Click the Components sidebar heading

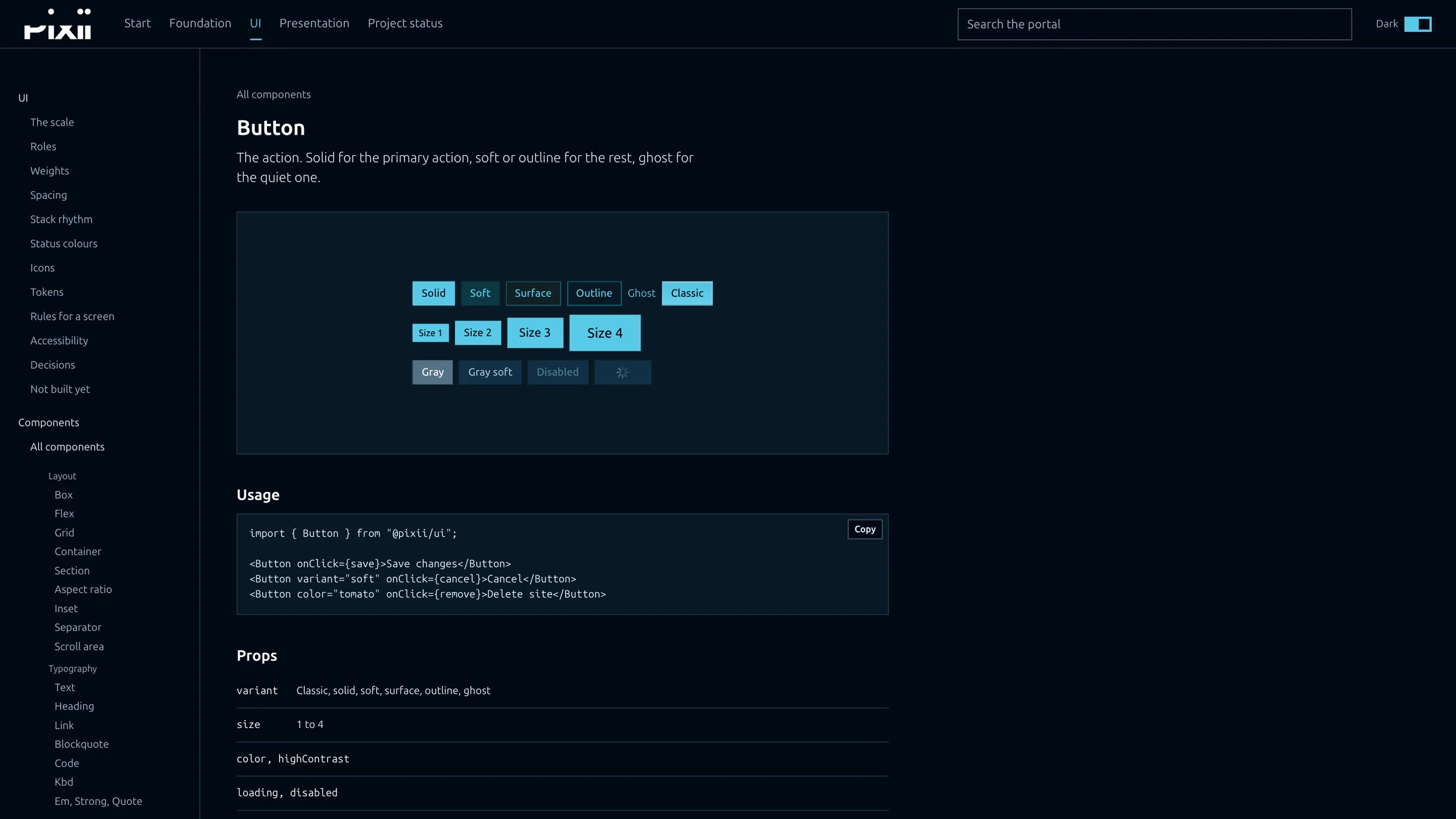tap(49, 423)
